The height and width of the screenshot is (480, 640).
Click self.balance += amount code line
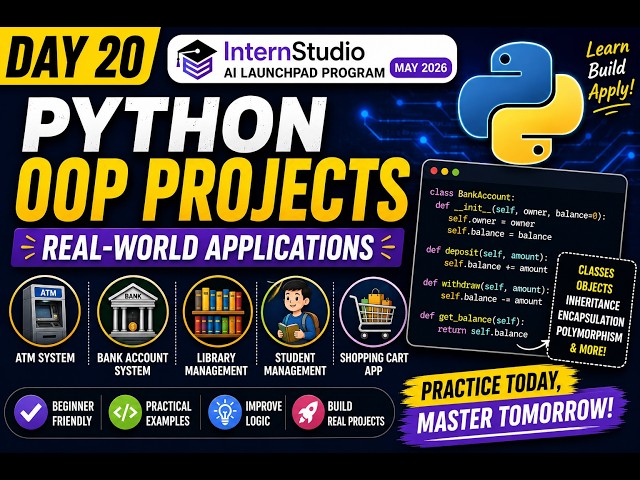pos(496,266)
